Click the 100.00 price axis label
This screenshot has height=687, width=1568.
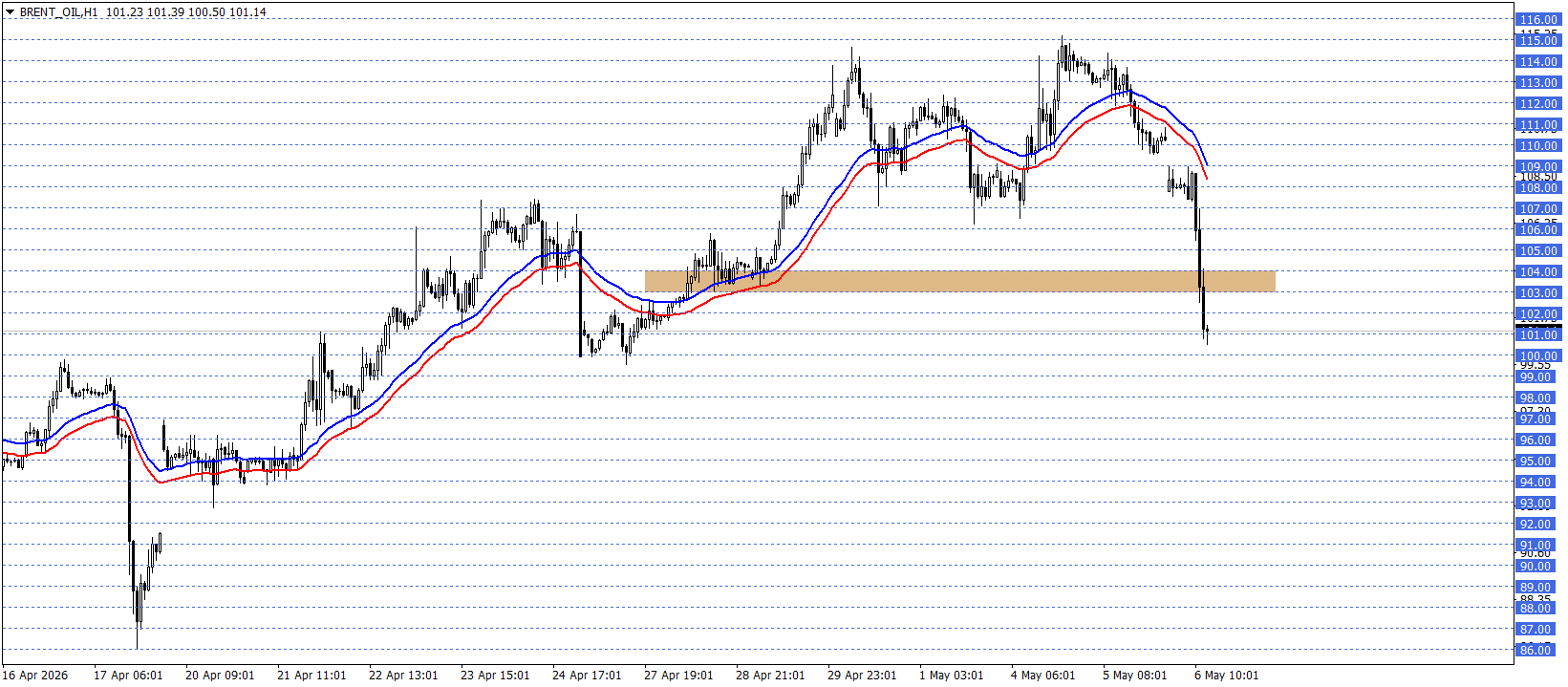click(x=1538, y=355)
